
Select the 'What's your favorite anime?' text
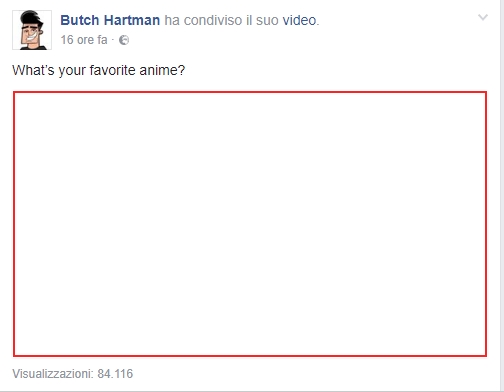click(98, 70)
